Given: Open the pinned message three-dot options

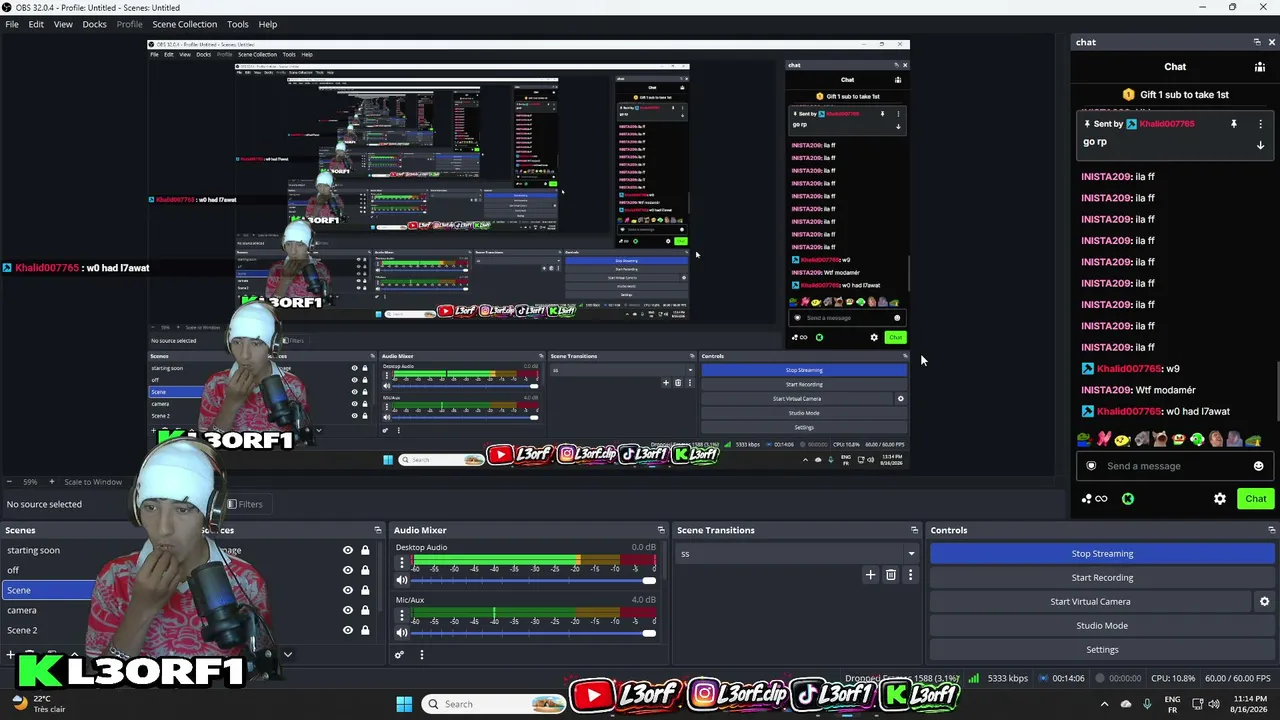Looking at the screenshot, I should 1260,124.
